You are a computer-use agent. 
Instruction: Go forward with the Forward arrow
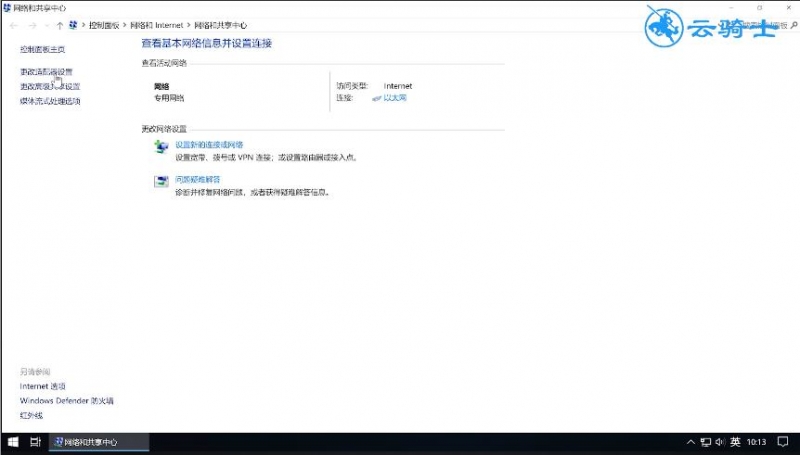coord(32,26)
